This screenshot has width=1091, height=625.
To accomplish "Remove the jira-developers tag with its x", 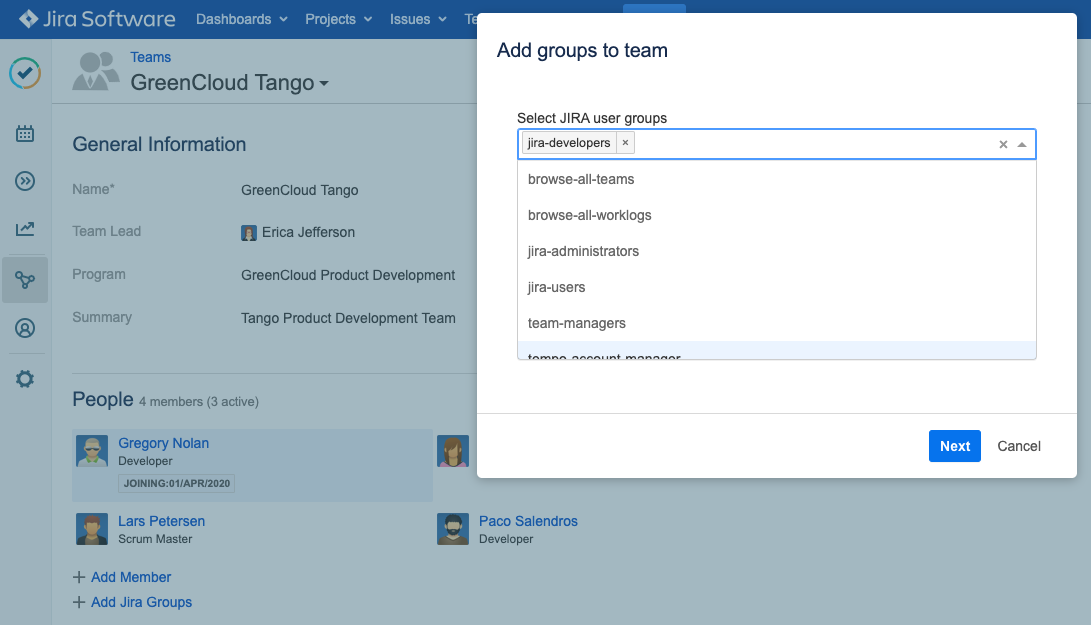I will (x=625, y=143).
